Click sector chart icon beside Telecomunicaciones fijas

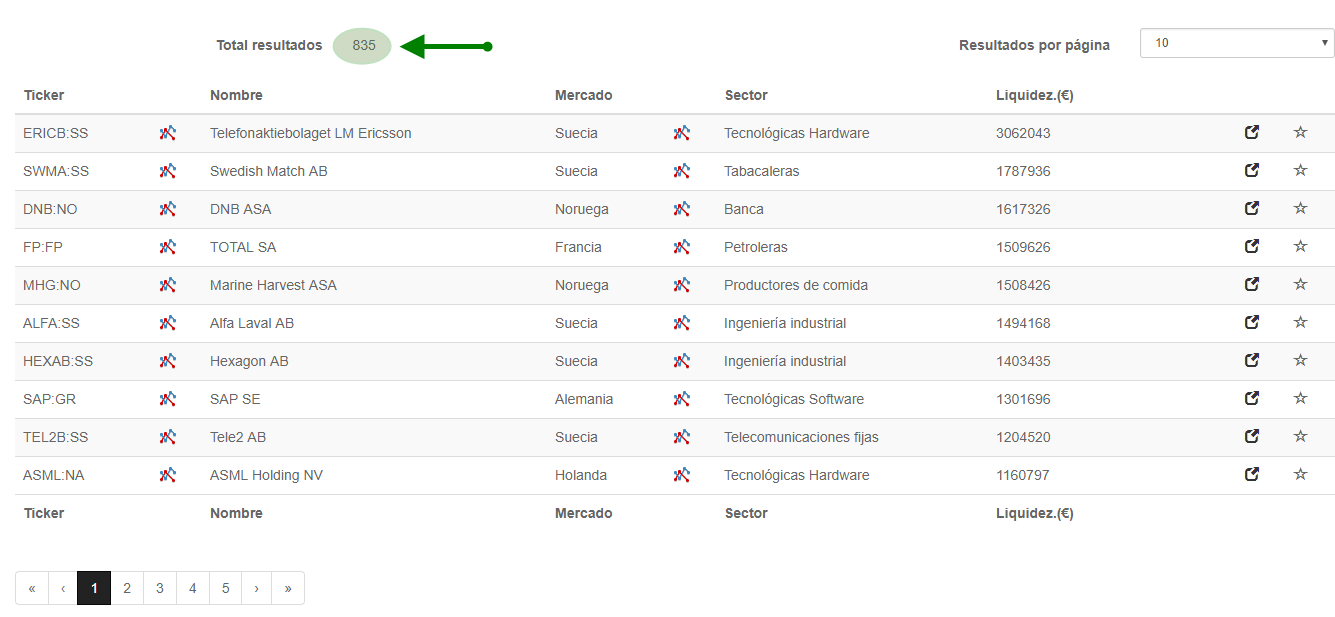682,437
